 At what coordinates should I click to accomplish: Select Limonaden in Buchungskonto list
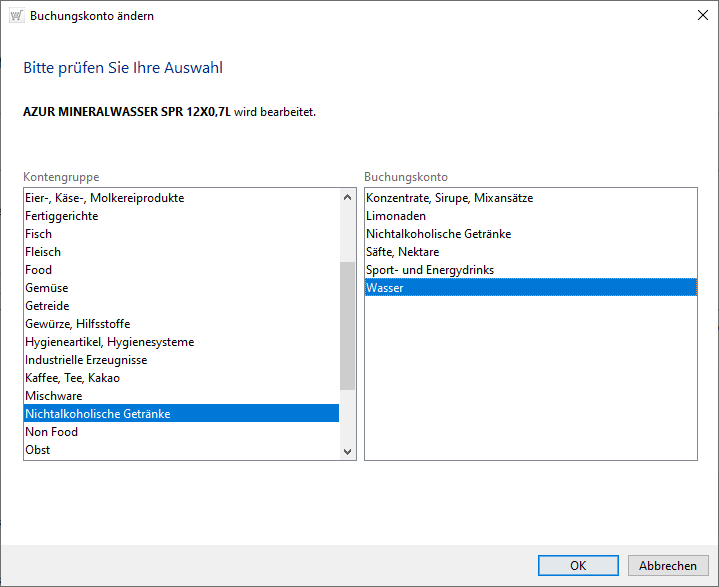[396, 216]
